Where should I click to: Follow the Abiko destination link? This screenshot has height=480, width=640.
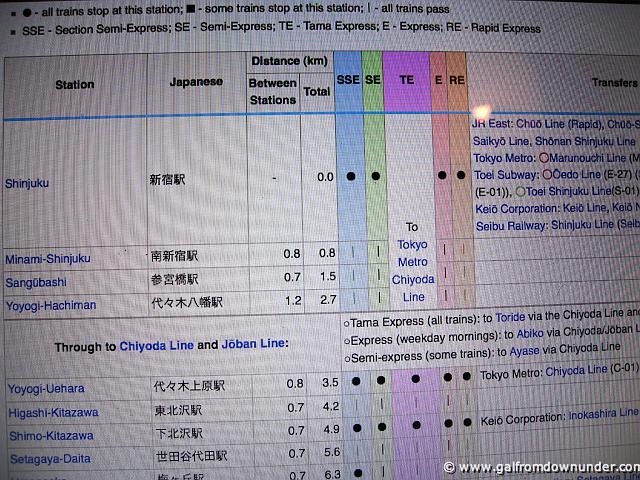pos(530,333)
